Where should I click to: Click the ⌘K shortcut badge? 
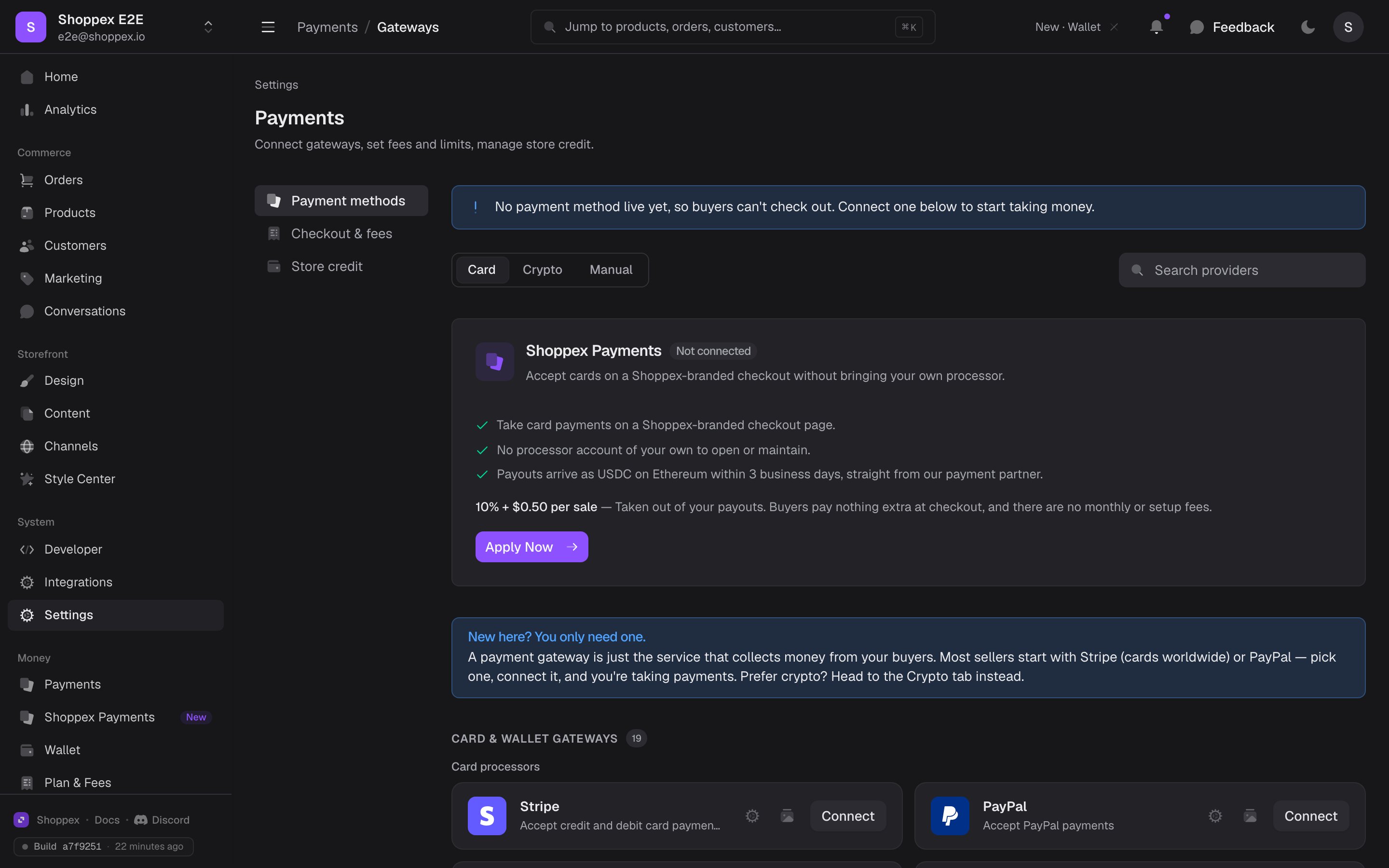click(909, 27)
